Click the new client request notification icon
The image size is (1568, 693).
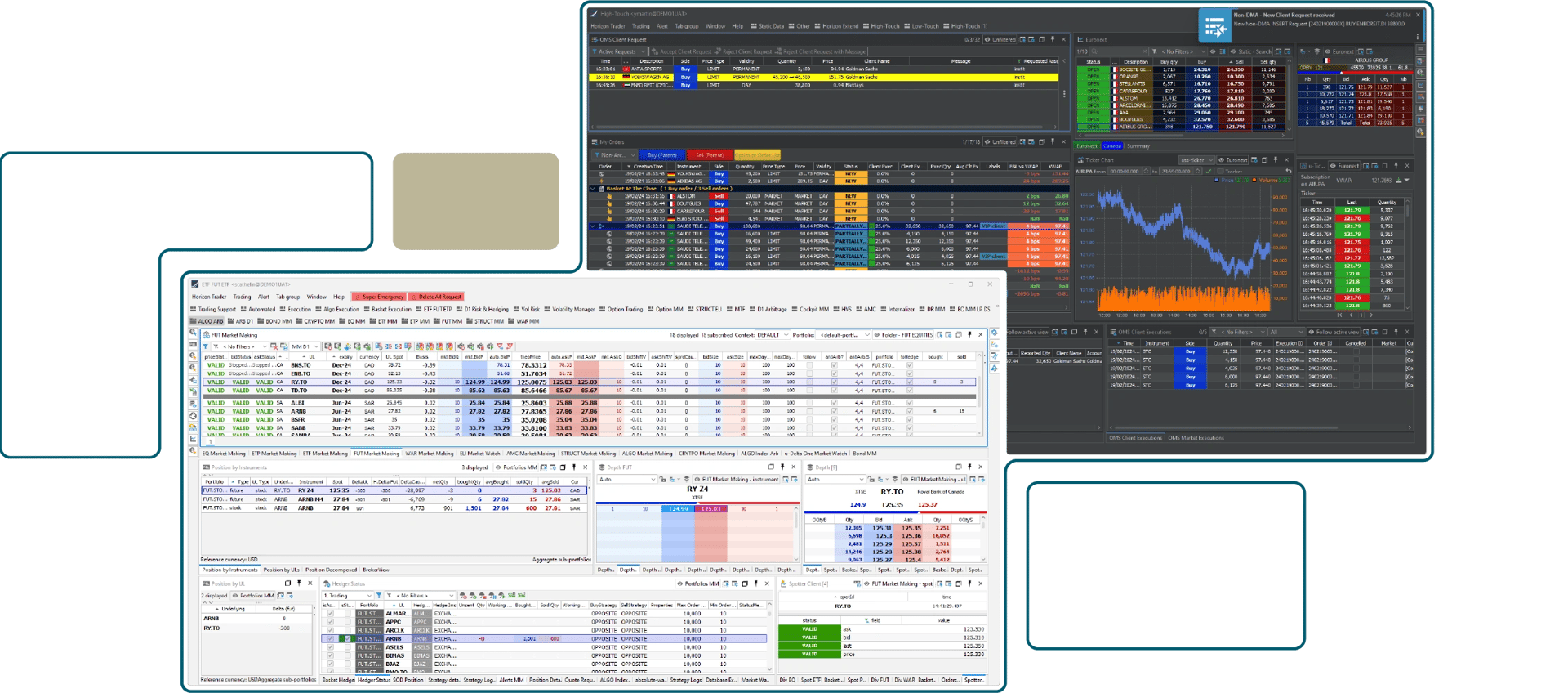pos(1214,27)
